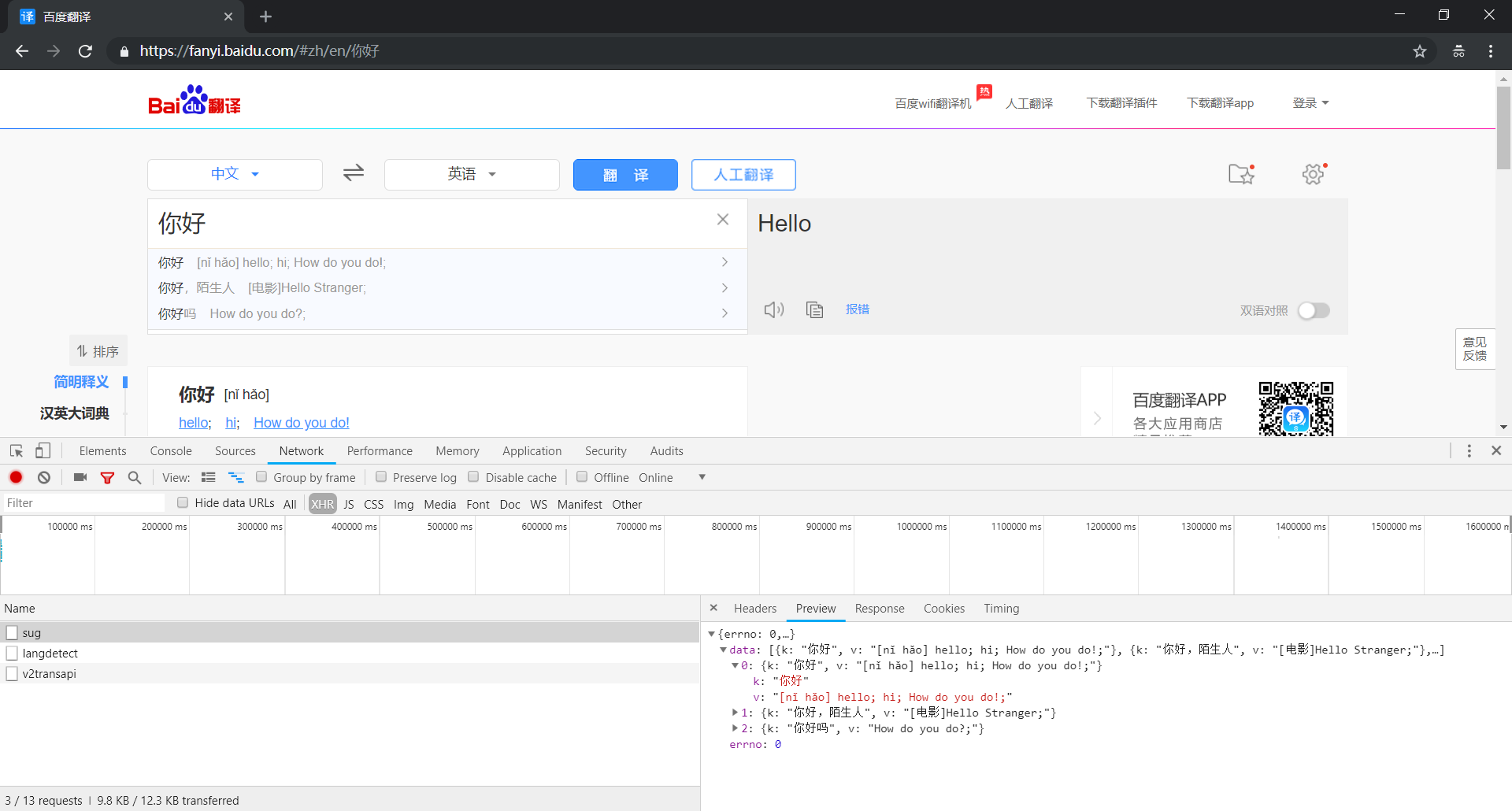
Task: Switch to the Console tab
Action: [171, 450]
